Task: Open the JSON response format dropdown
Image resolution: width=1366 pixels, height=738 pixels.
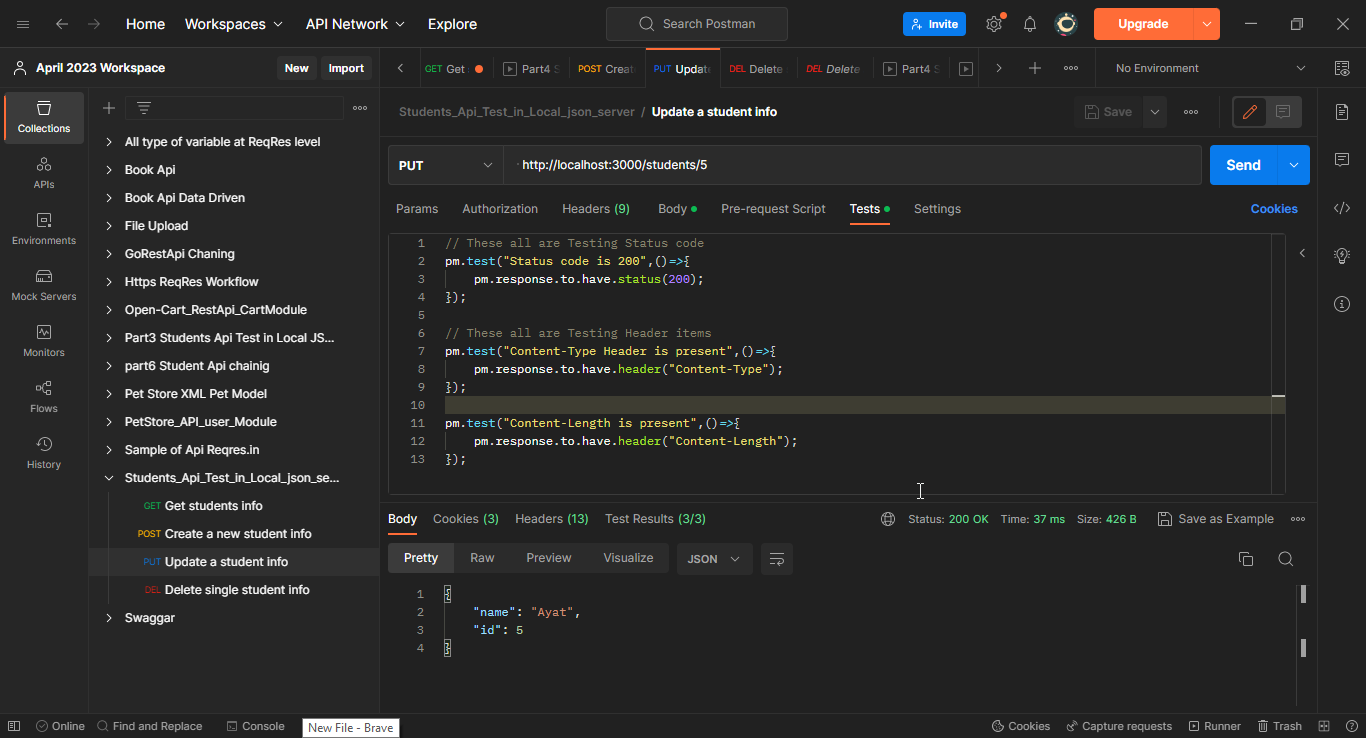Action: point(714,559)
